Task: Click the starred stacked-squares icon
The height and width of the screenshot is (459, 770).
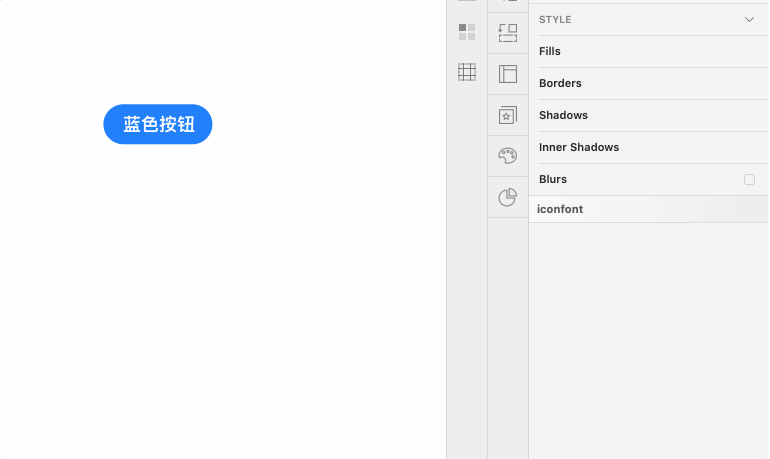Action: (x=508, y=115)
